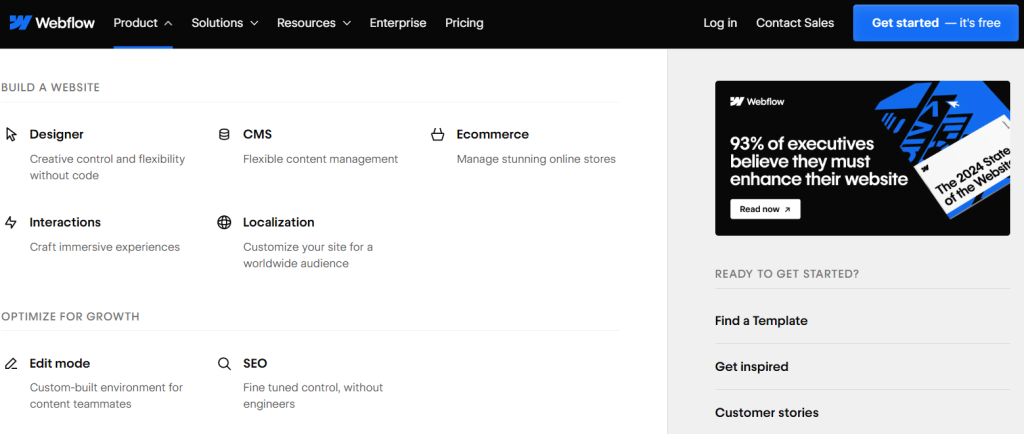This screenshot has height=434, width=1024.
Task: Open the Enterprise nav item
Action: click(x=398, y=23)
